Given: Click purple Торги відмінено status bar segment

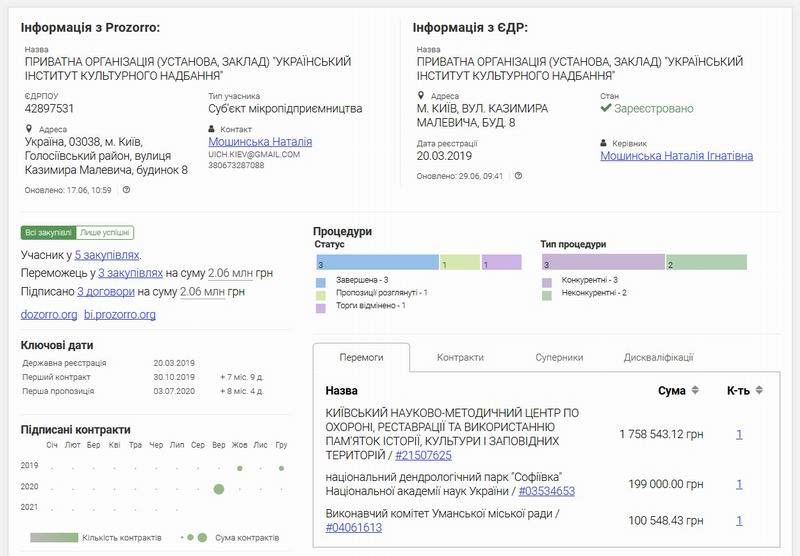Looking at the screenshot, I should (x=502, y=262).
